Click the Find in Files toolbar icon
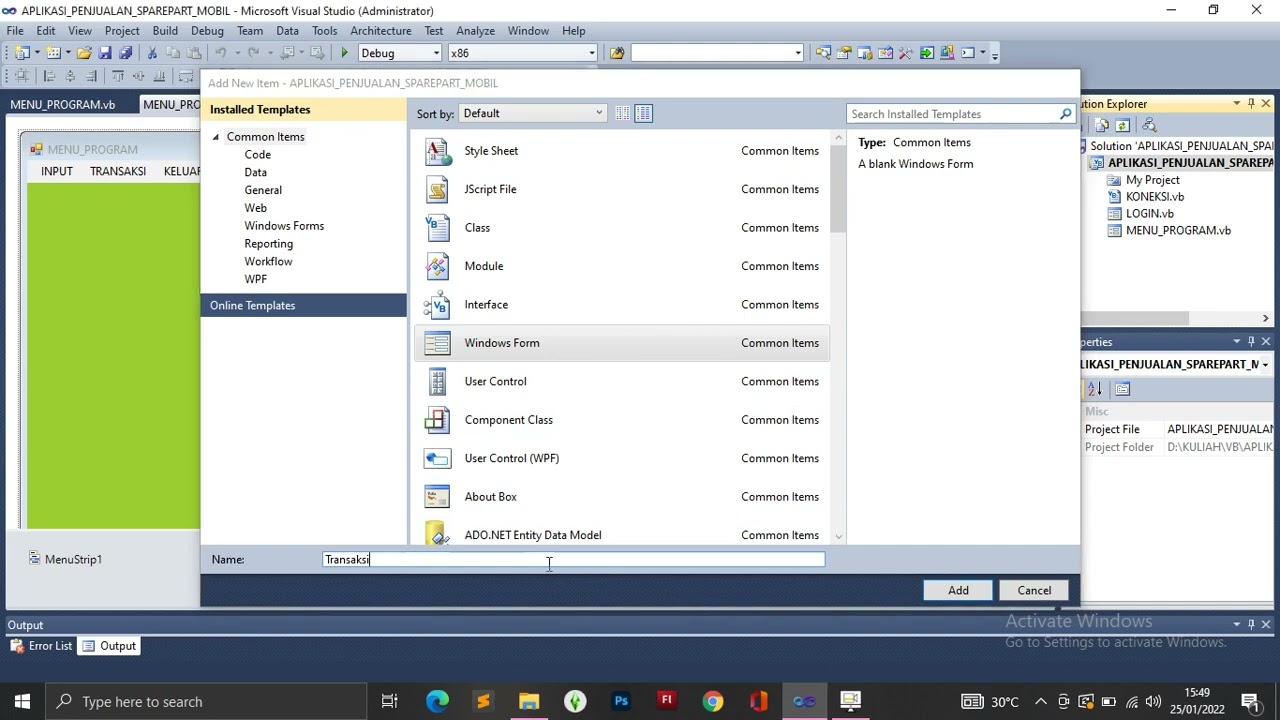The height and width of the screenshot is (720, 1280). [x=617, y=53]
